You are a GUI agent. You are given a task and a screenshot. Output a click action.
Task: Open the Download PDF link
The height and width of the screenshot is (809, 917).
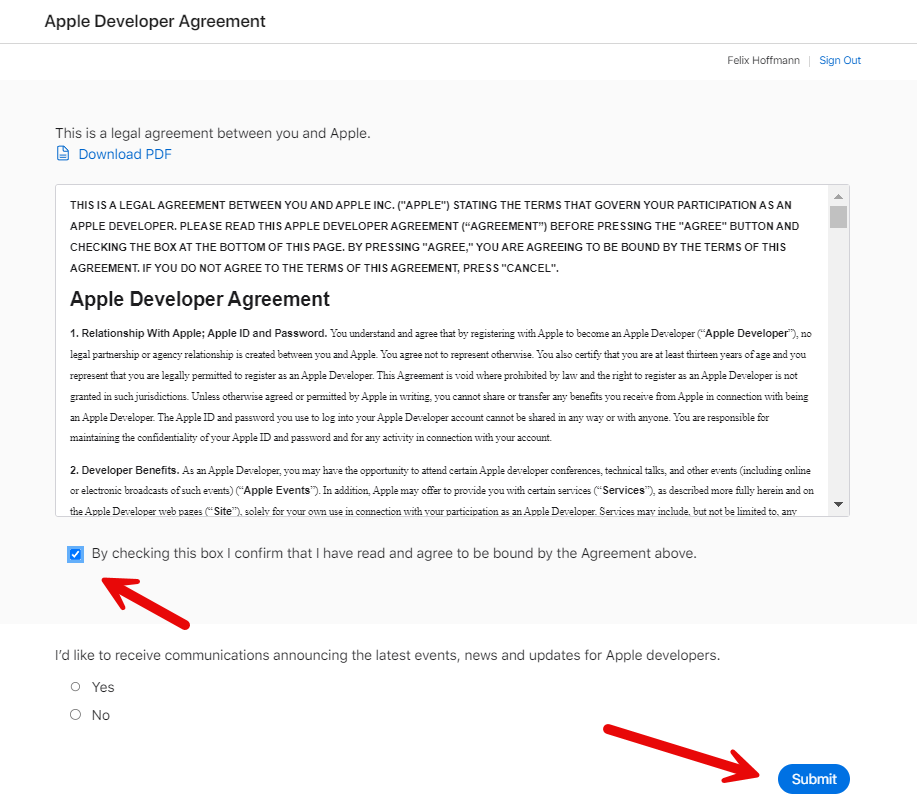point(125,154)
